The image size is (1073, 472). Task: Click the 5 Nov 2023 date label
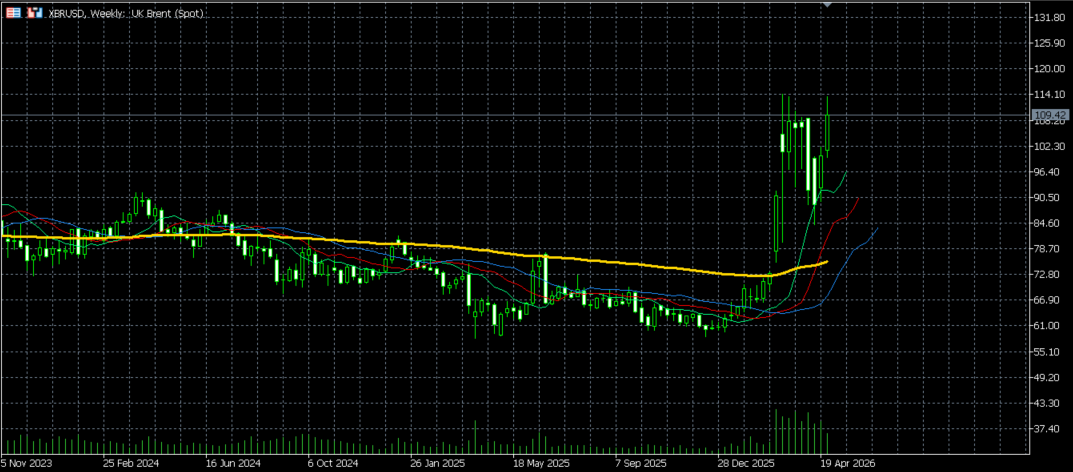click(27, 463)
